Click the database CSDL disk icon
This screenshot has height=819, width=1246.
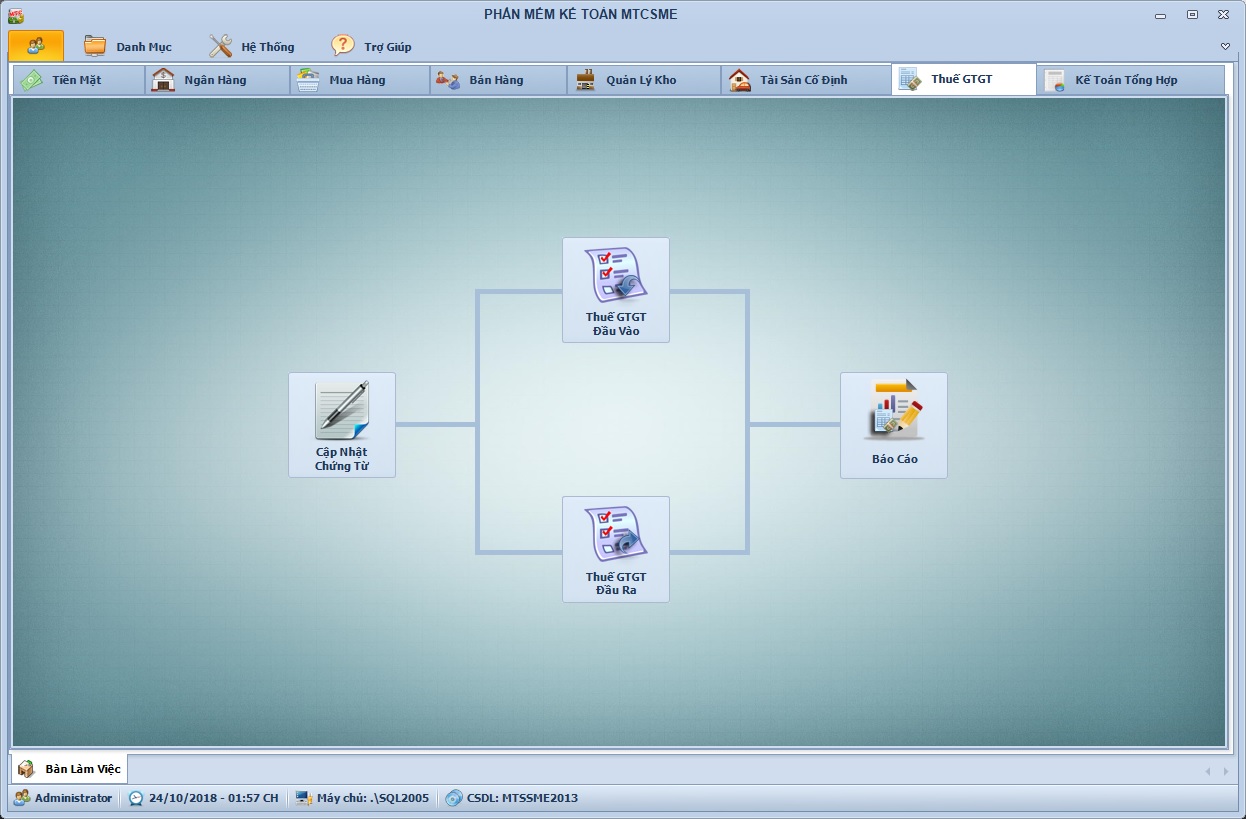pos(454,798)
